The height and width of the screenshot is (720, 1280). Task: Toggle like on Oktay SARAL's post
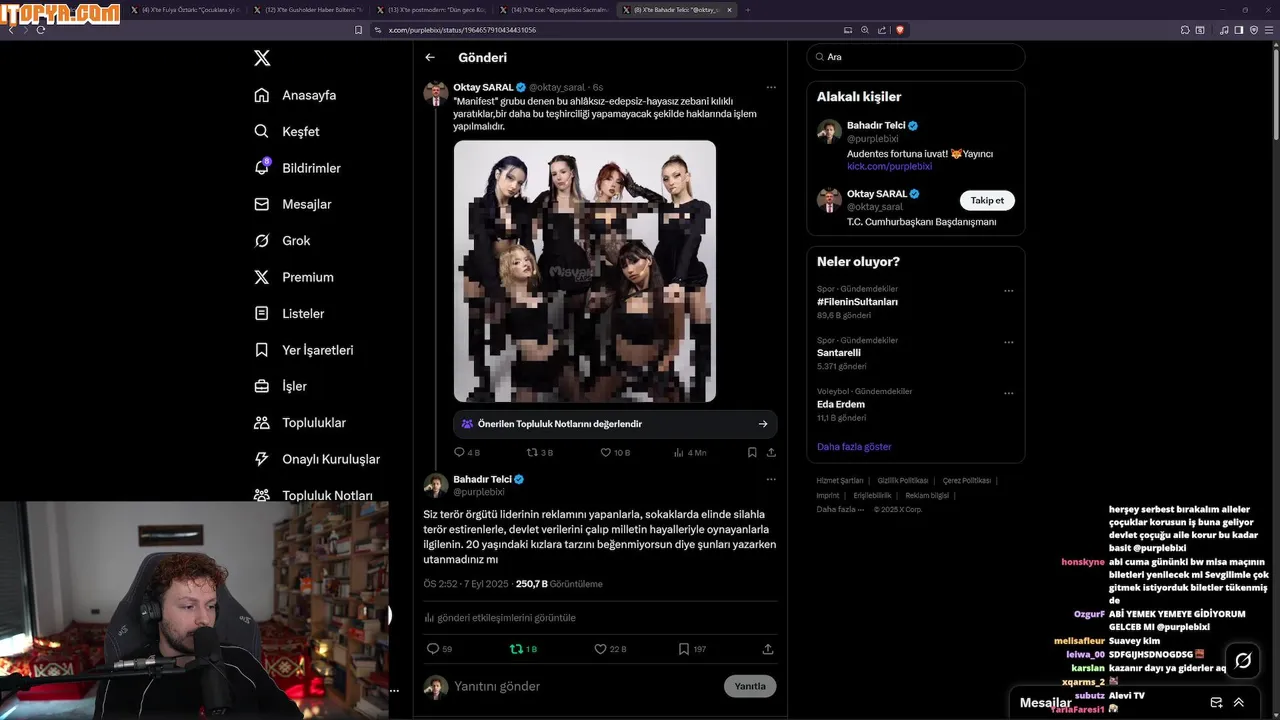[x=615, y=452]
